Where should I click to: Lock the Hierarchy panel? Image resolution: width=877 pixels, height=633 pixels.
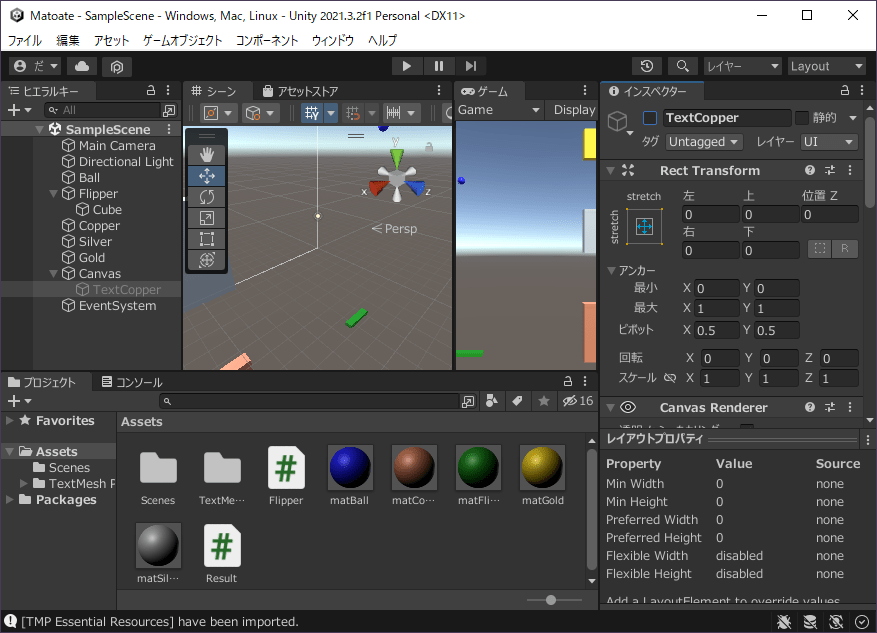(x=150, y=91)
